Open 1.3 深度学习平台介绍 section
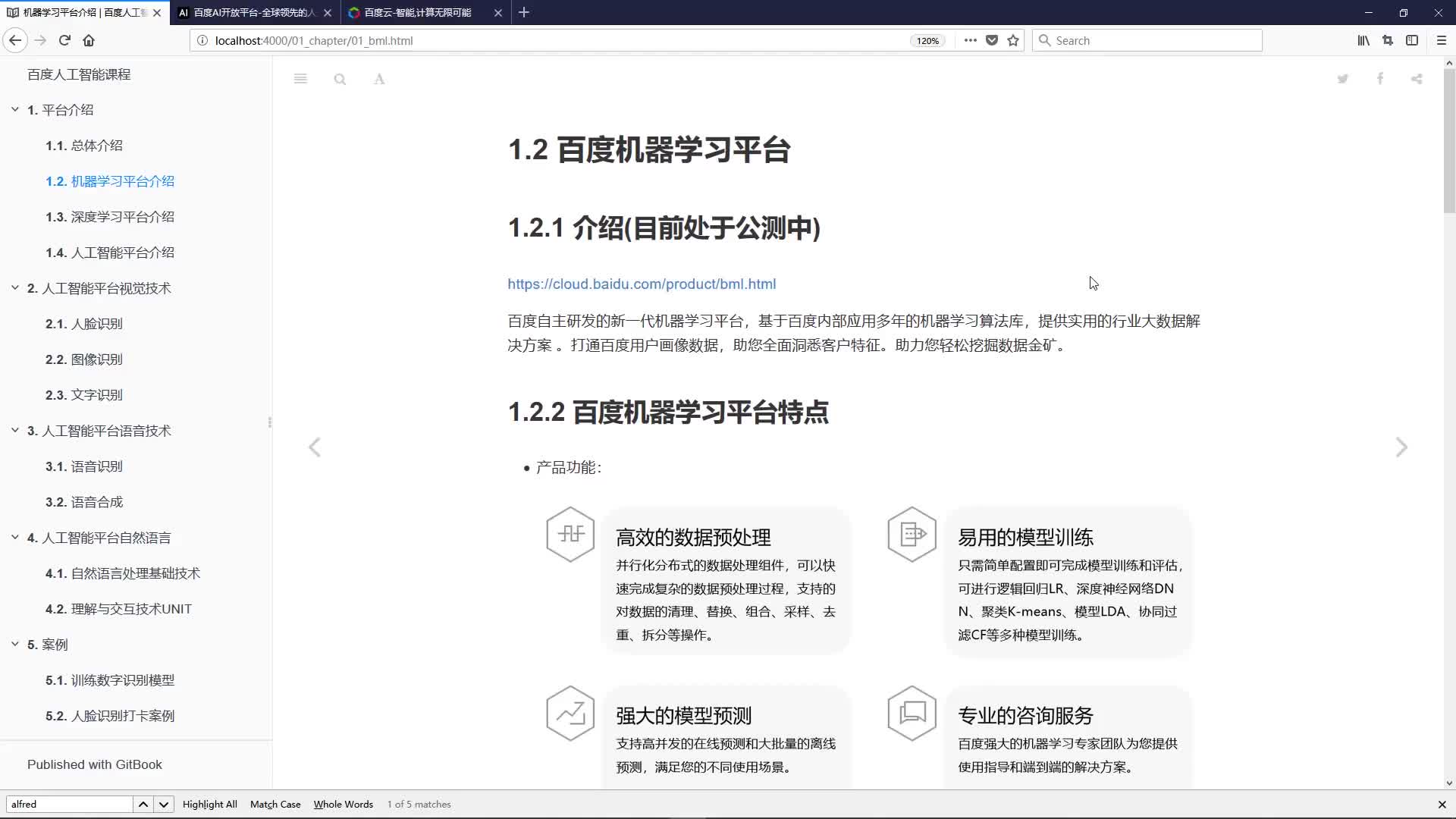1456x819 pixels. point(110,217)
